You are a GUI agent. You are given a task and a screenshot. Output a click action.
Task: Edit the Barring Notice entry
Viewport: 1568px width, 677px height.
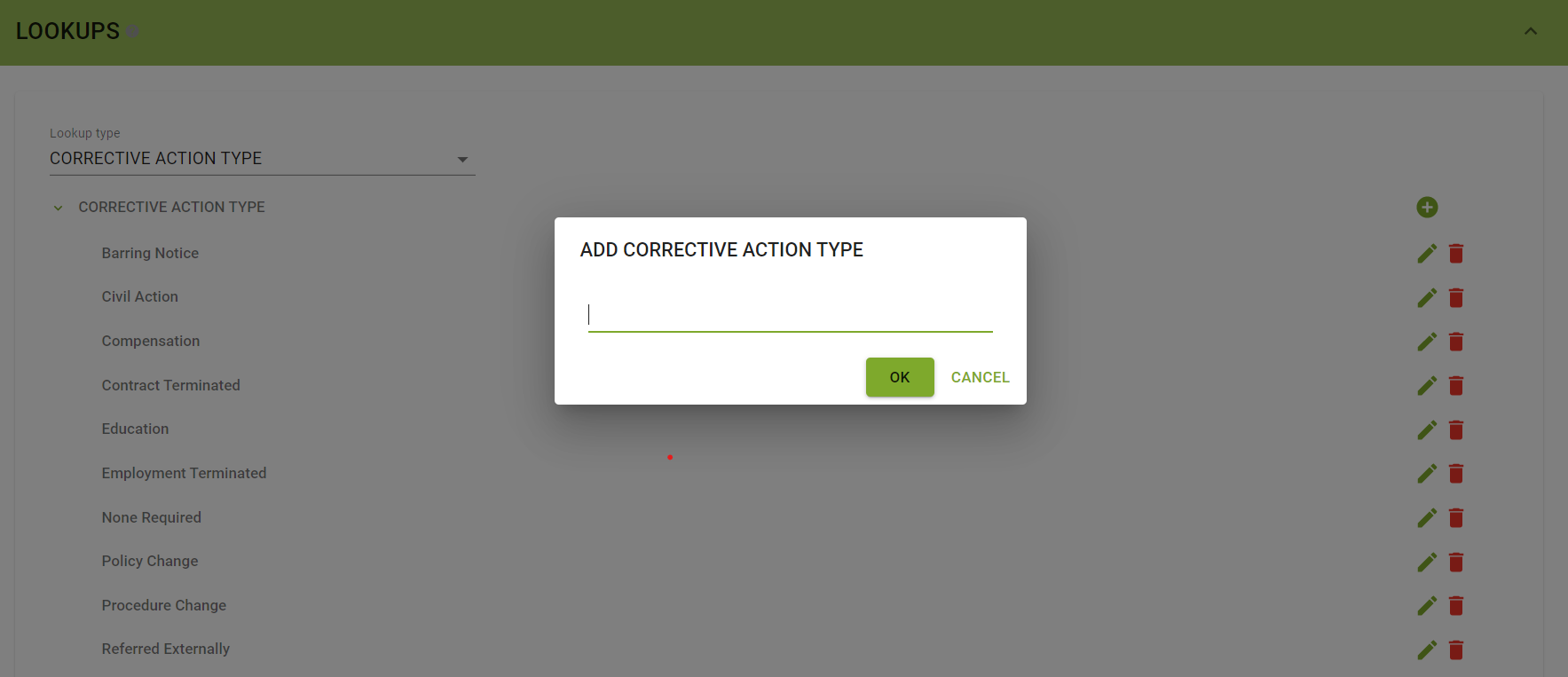click(1427, 254)
